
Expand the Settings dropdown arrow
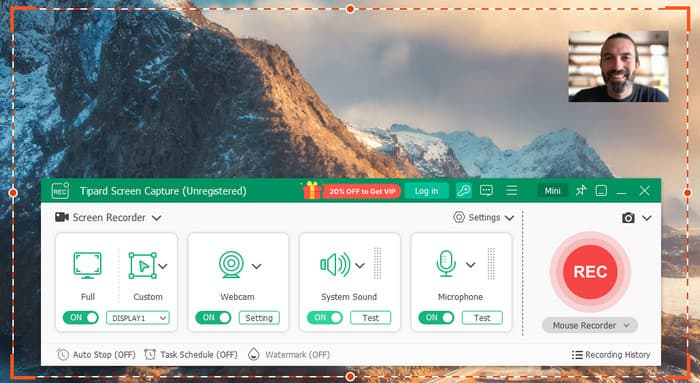(509, 218)
